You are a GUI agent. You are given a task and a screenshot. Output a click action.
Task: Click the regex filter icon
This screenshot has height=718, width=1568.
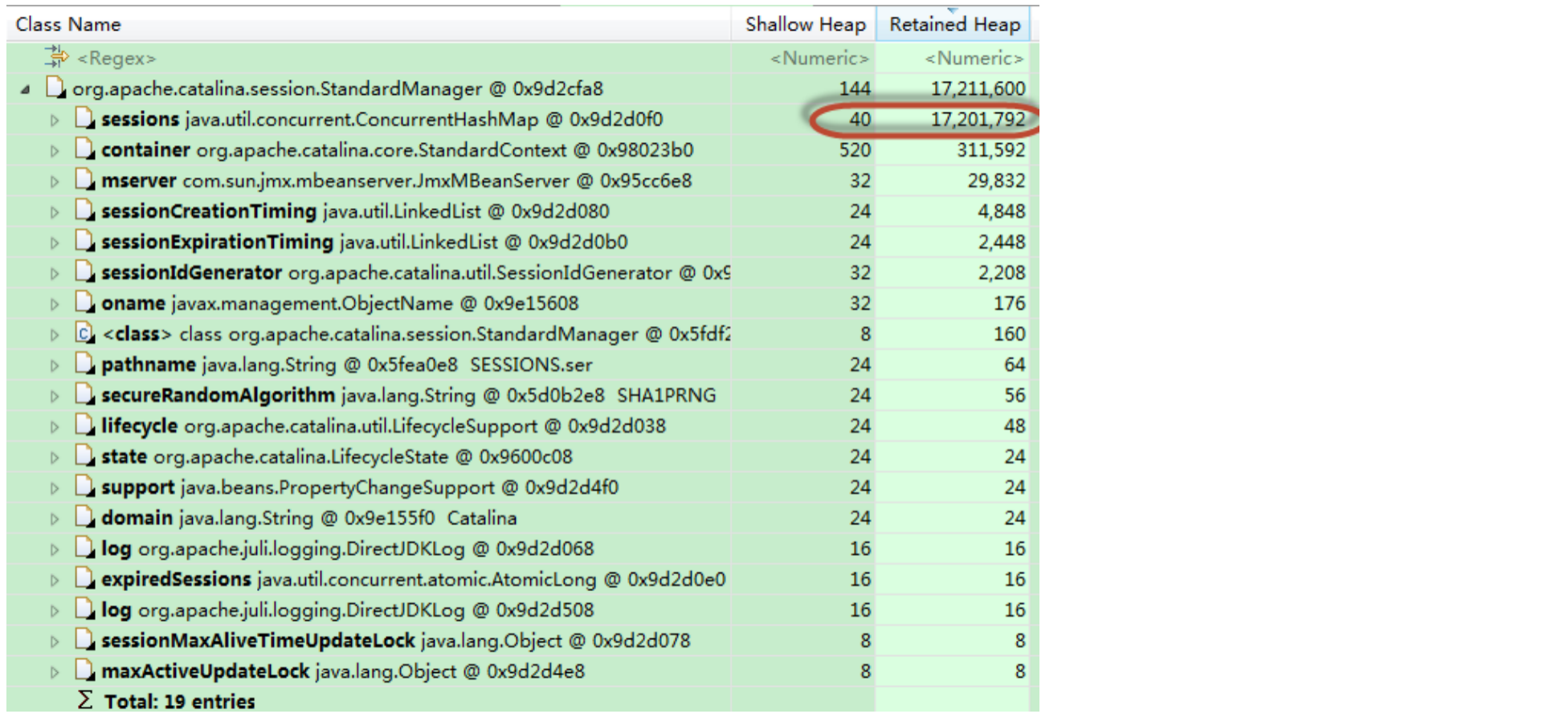(x=56, y=56)
